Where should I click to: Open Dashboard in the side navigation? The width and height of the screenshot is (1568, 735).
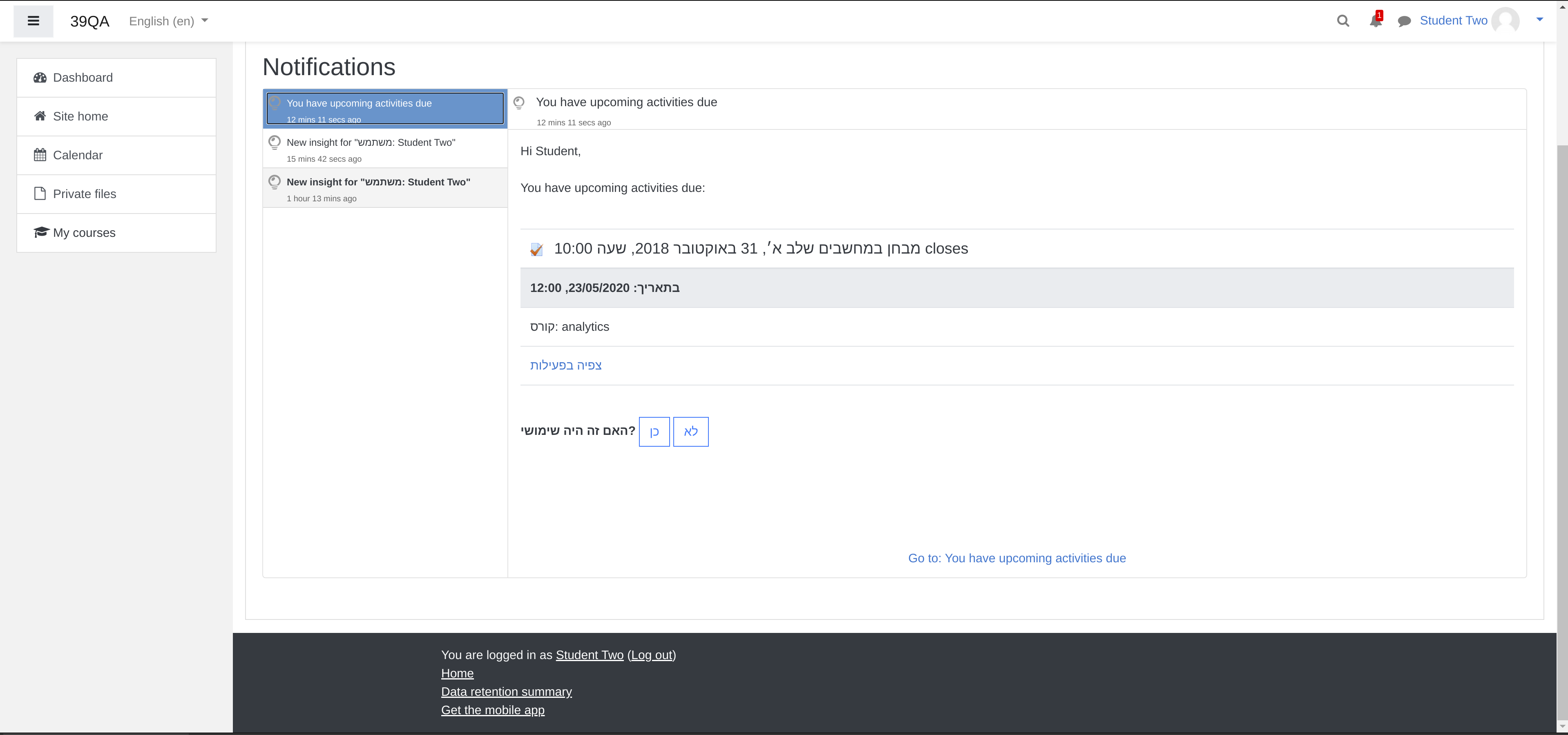coord(116,78)
